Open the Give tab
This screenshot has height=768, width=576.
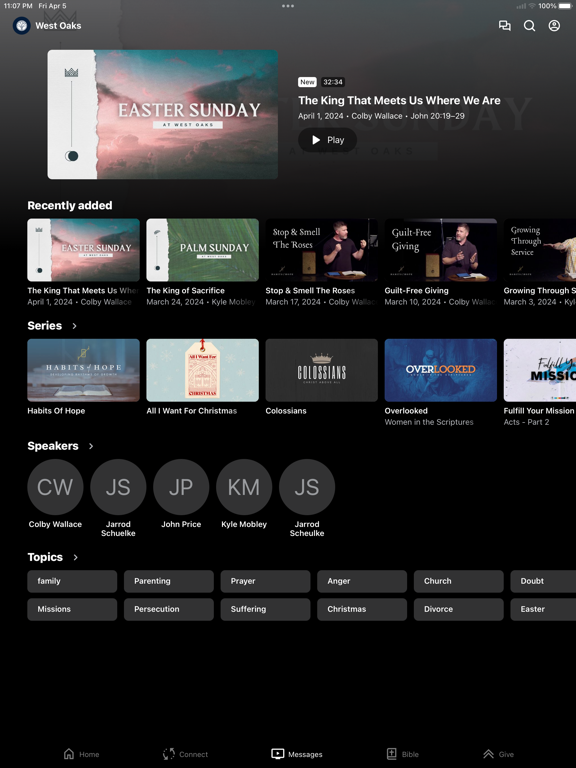[x=498, y=754]
